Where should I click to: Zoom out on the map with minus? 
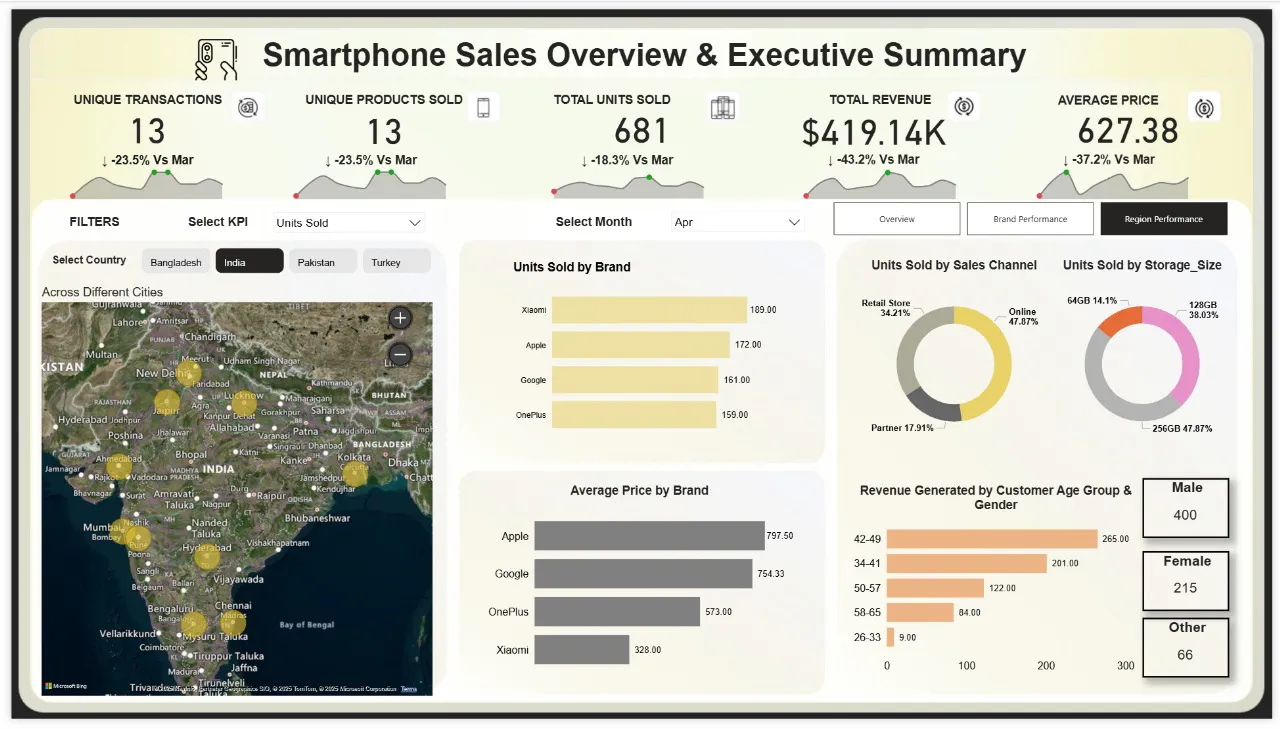(400, 354)
